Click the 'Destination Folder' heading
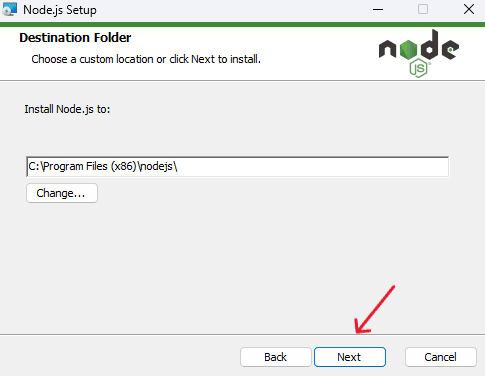The image size is (485, 376). tap(75, 38)
